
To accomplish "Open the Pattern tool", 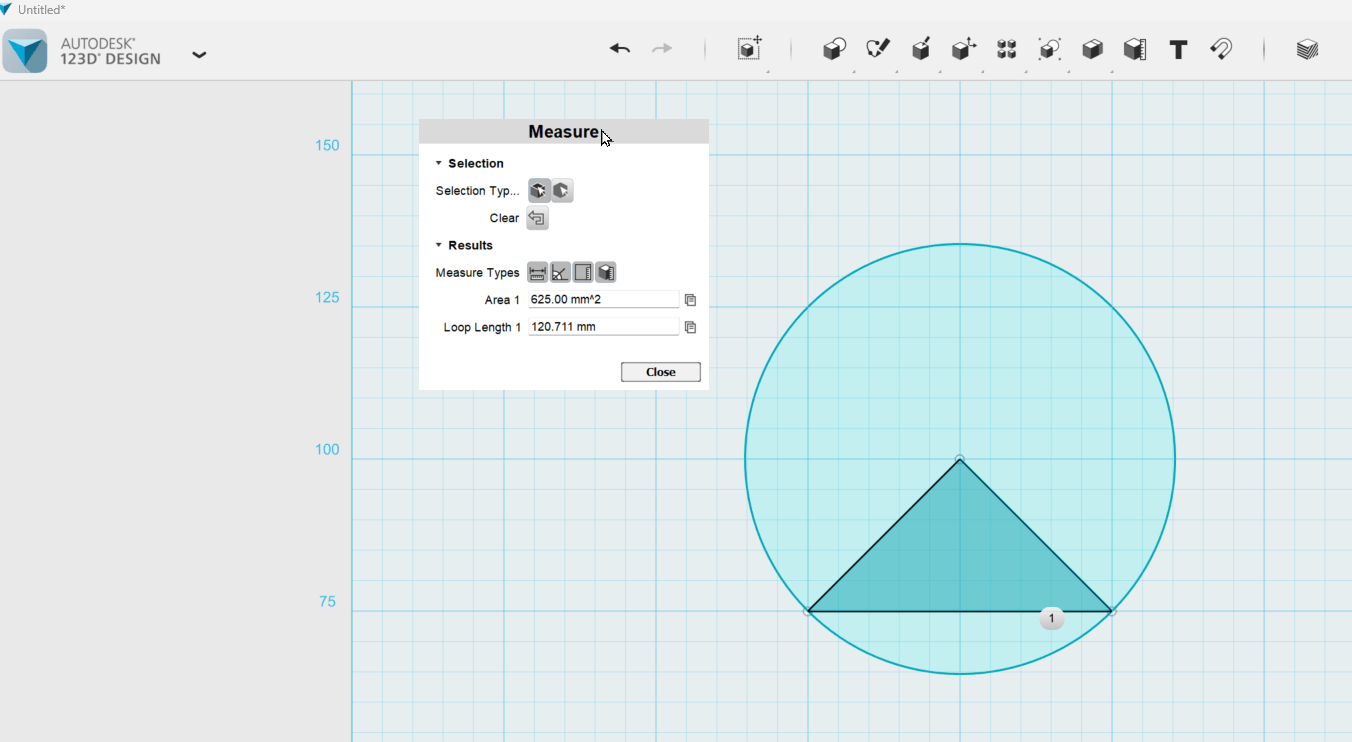I will pos(1006,49).
